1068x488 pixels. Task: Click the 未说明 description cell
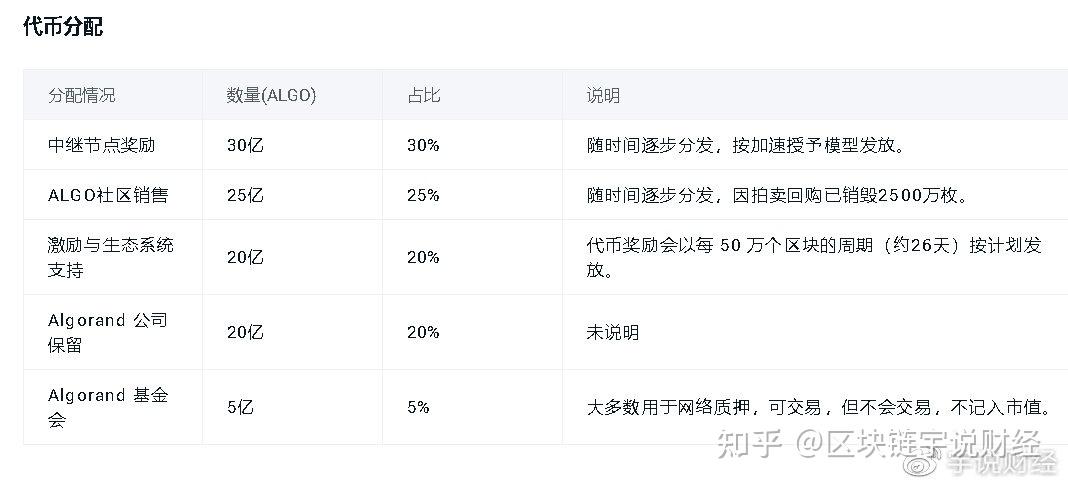[x=613, y=332]
